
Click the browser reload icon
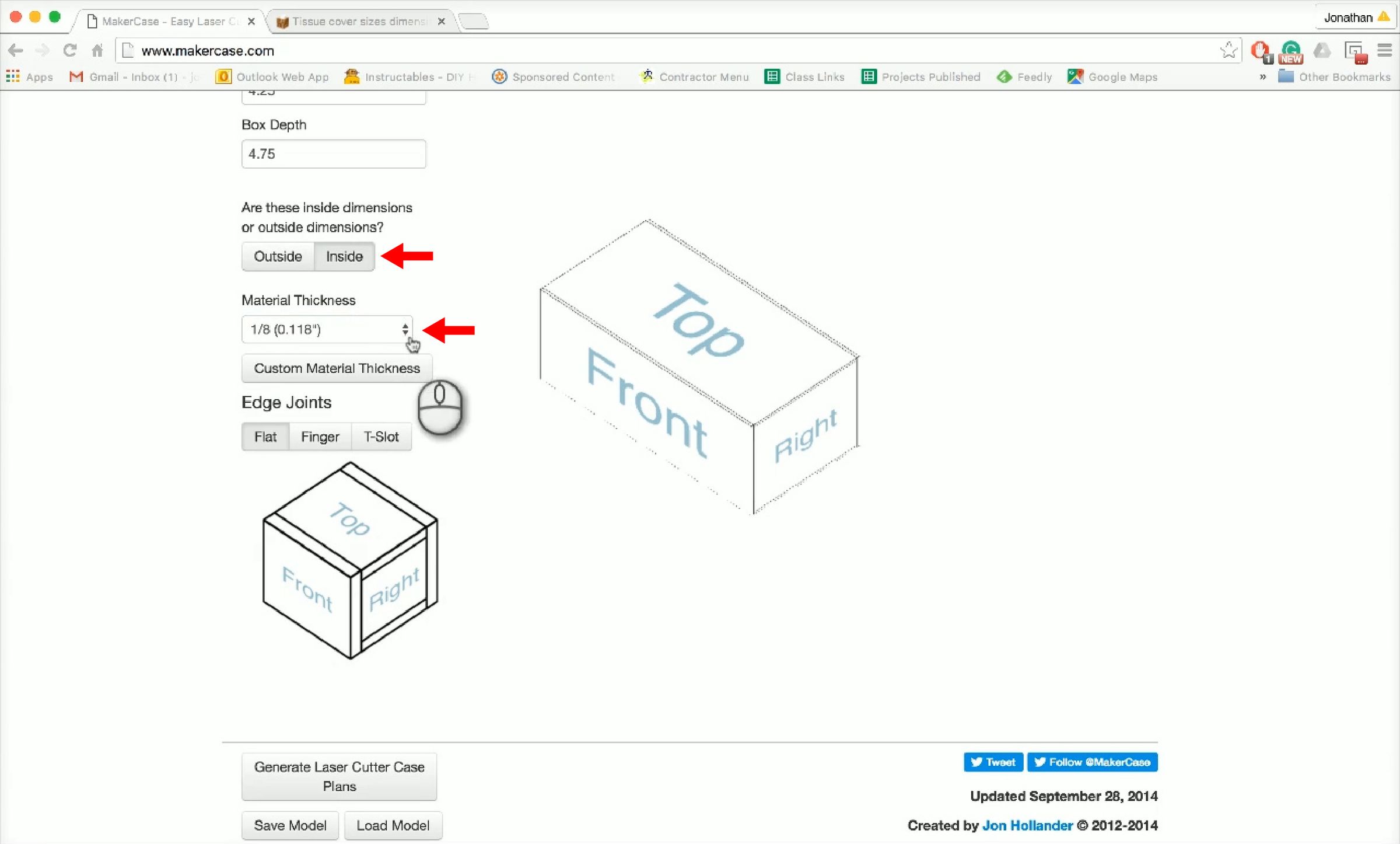coord(69,51)
